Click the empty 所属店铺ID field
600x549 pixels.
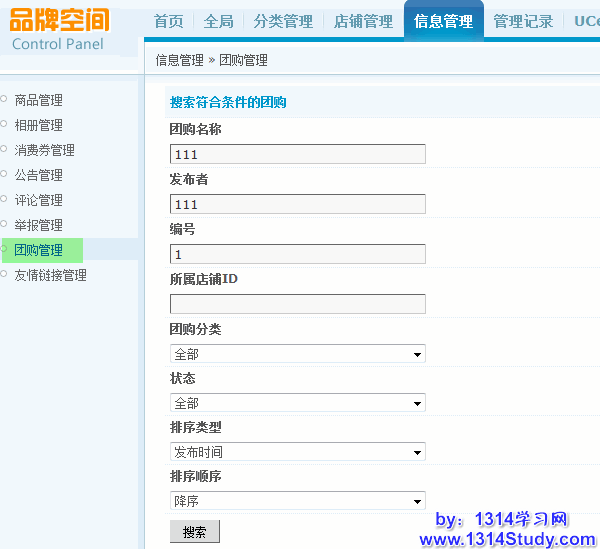pos(297,304)
